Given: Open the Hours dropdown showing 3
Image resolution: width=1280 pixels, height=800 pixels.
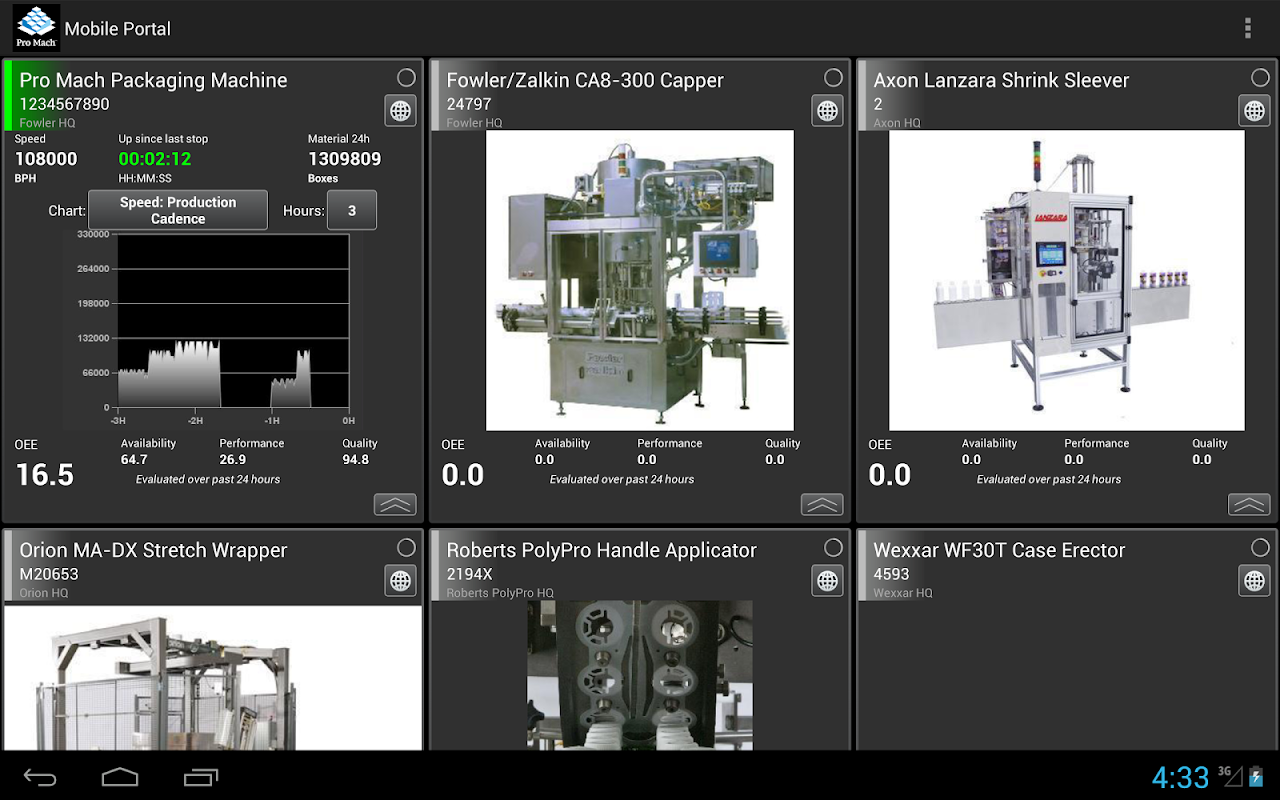Looking at the screenshot, I should tap(351, 210).
